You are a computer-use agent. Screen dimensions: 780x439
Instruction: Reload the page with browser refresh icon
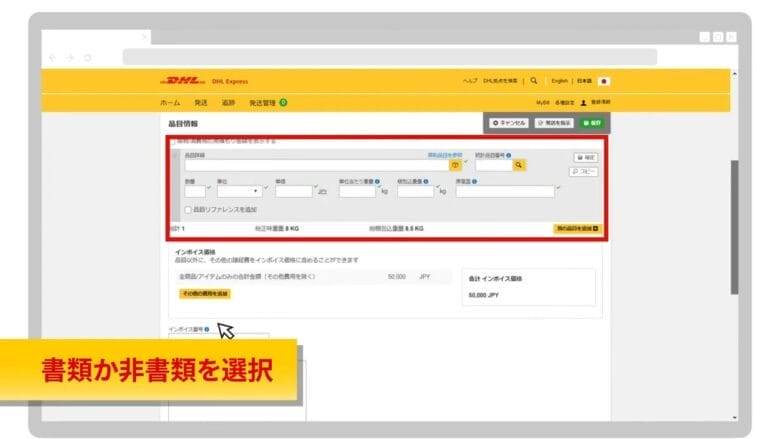coord(88,58)
